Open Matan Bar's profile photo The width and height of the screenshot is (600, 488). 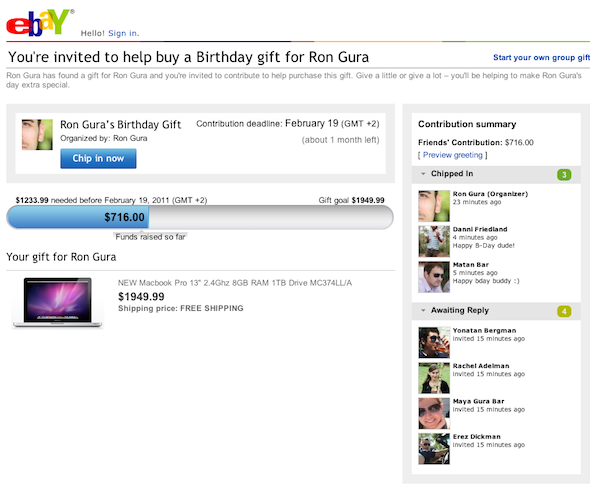434,276
